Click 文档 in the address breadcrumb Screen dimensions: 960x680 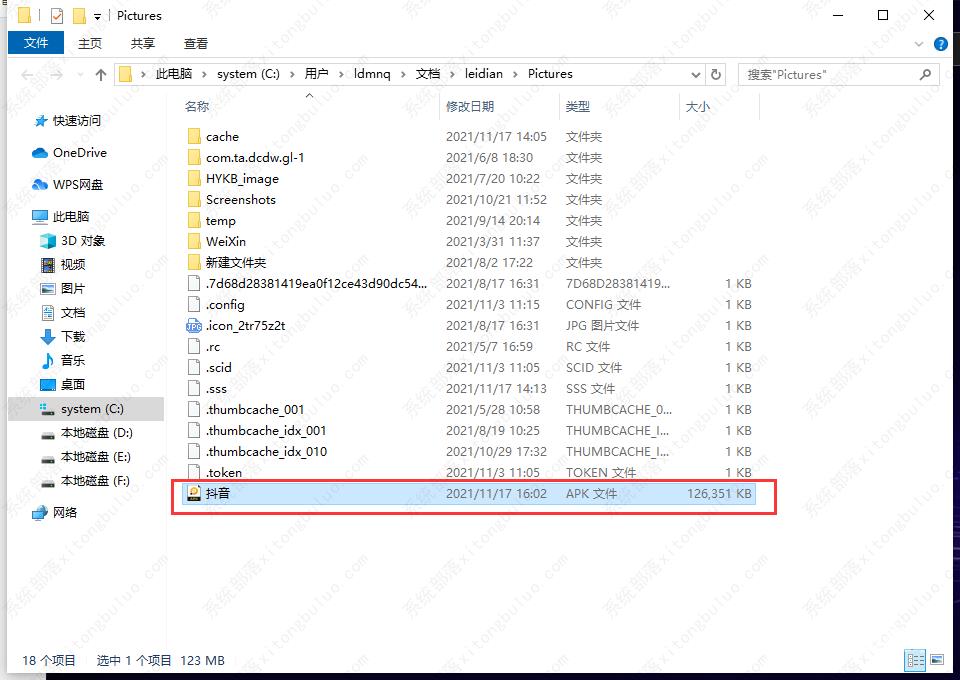428,74
